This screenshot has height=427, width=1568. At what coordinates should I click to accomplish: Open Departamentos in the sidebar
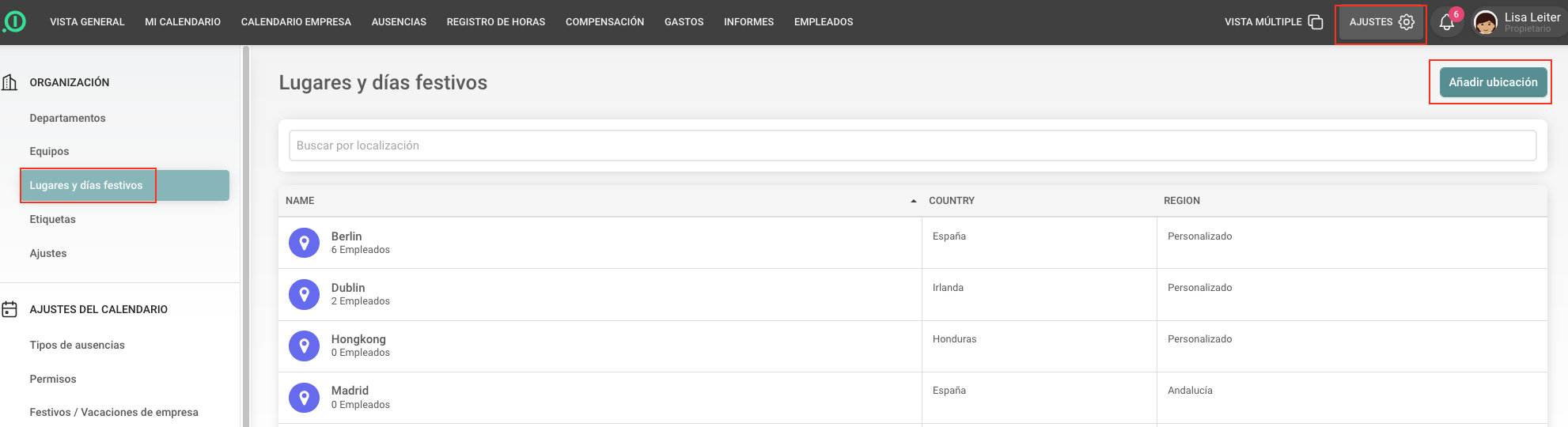coord(67,118)
